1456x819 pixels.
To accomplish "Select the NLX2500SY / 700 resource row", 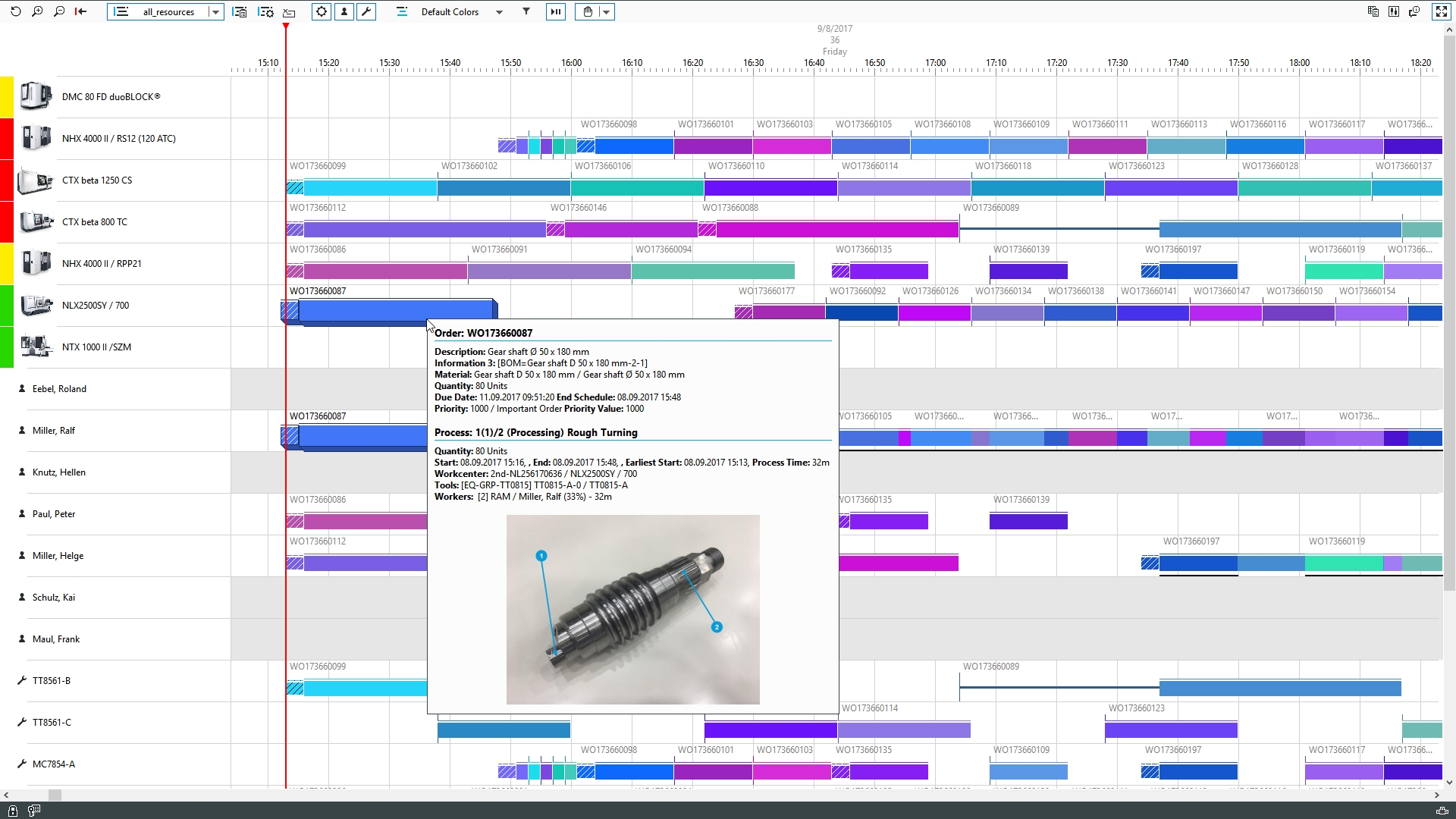I will (96, 306).
